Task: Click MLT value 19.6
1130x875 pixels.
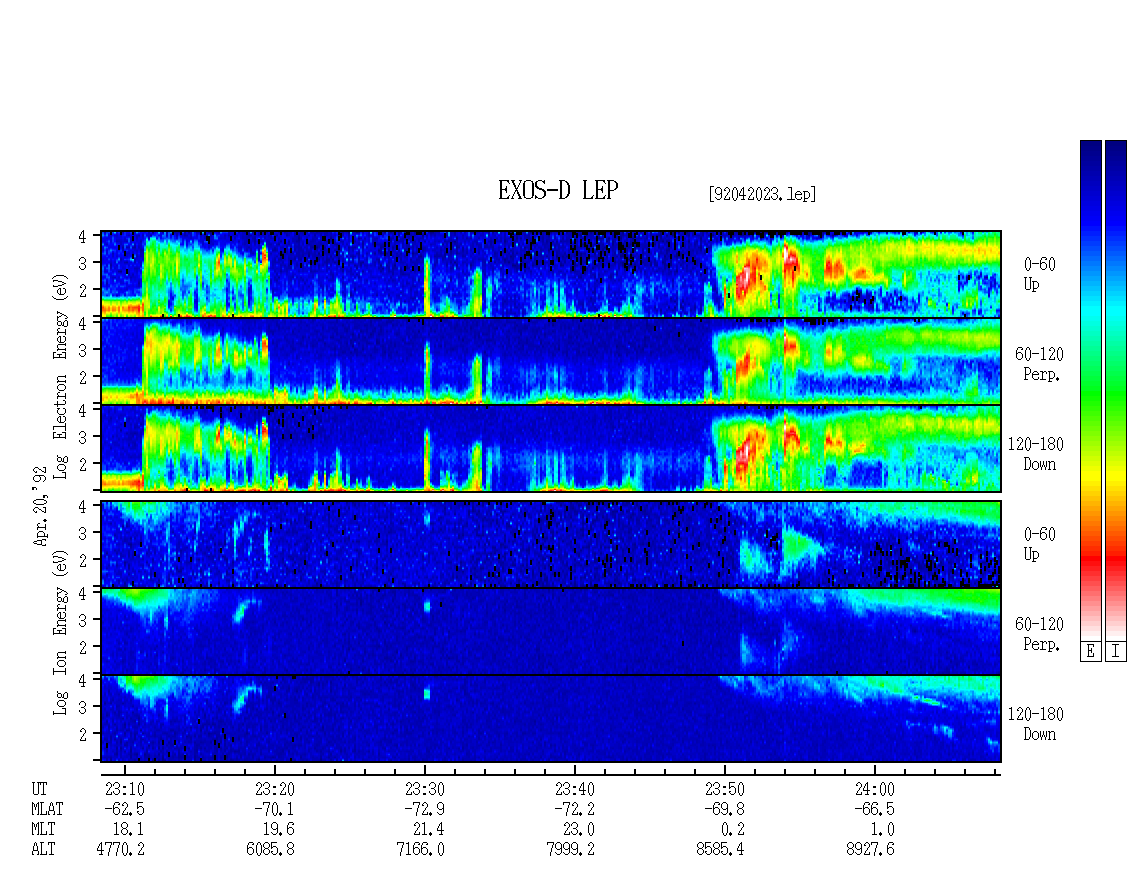Action: coord(278,830)
